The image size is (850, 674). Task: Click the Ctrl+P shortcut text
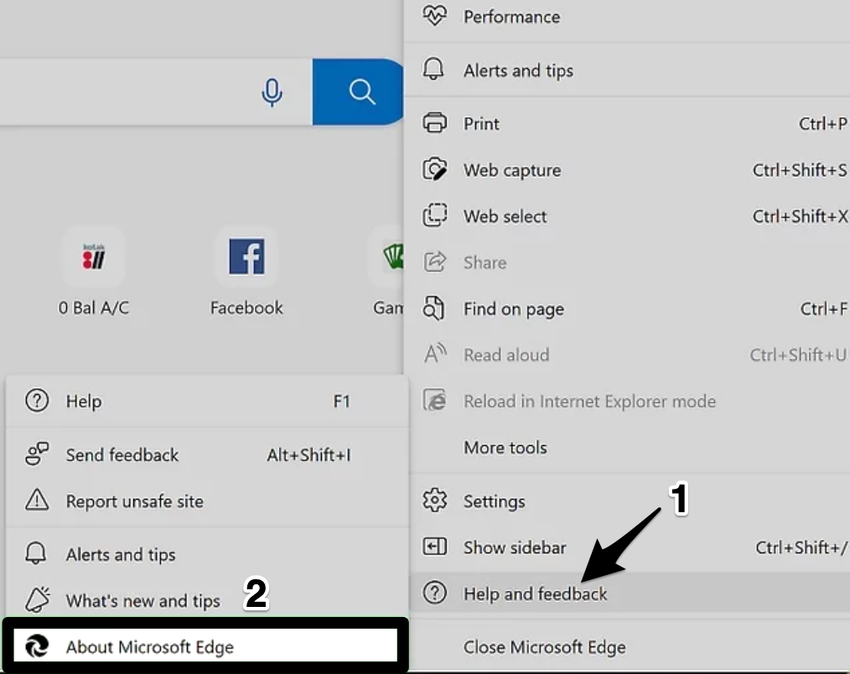(x=822, y=124)
